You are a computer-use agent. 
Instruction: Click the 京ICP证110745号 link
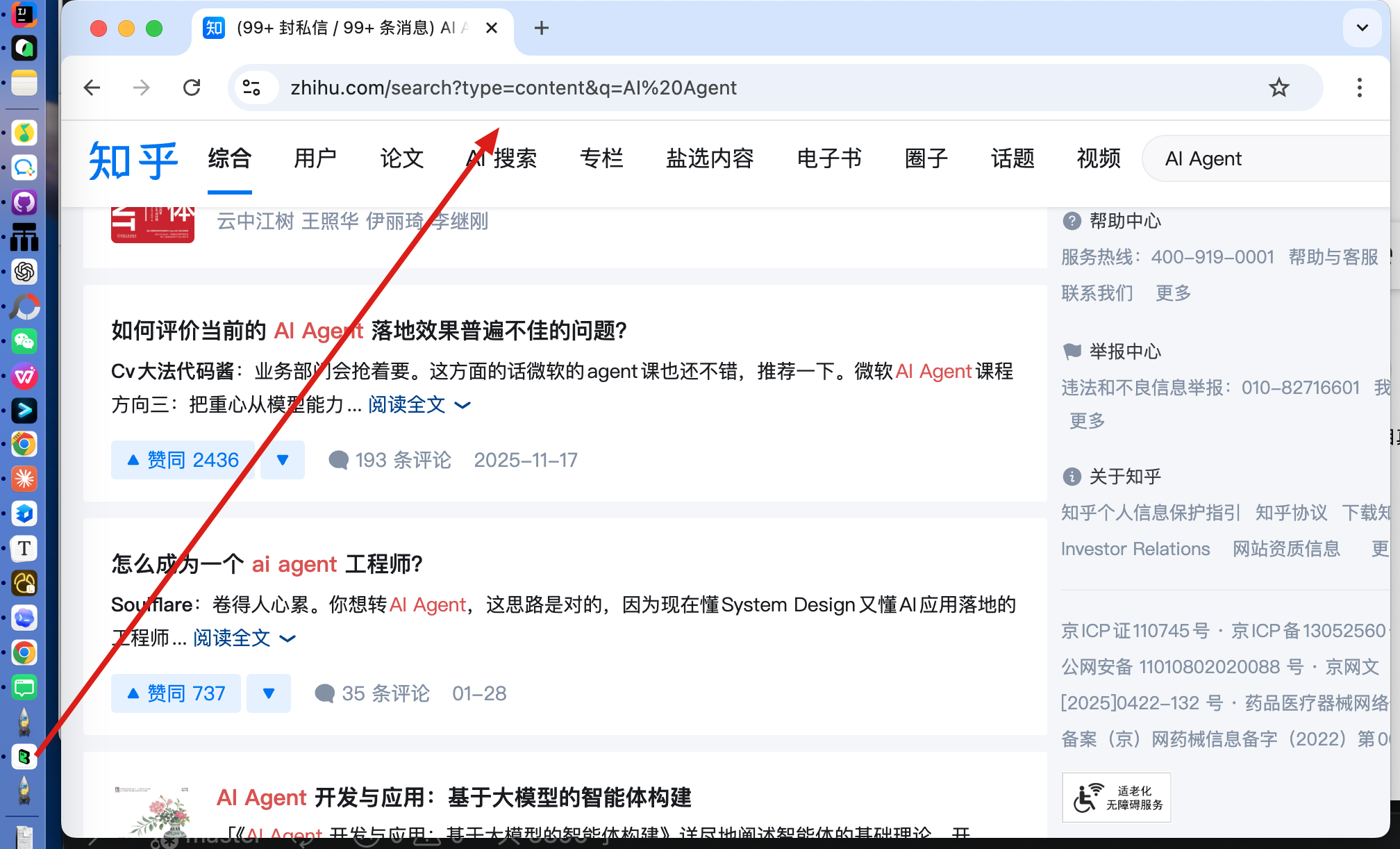coord(1135,631)
